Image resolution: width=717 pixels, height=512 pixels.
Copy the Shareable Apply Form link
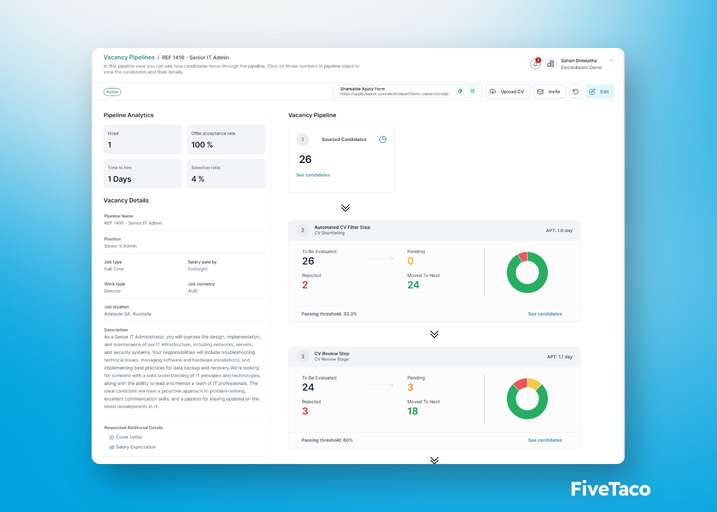460,91
